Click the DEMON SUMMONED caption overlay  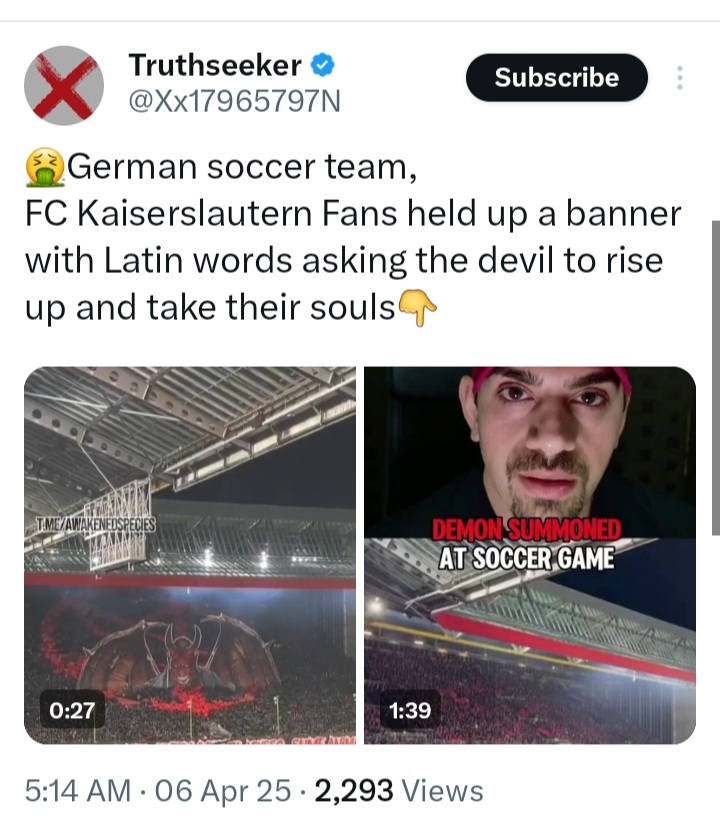(527, 544)
